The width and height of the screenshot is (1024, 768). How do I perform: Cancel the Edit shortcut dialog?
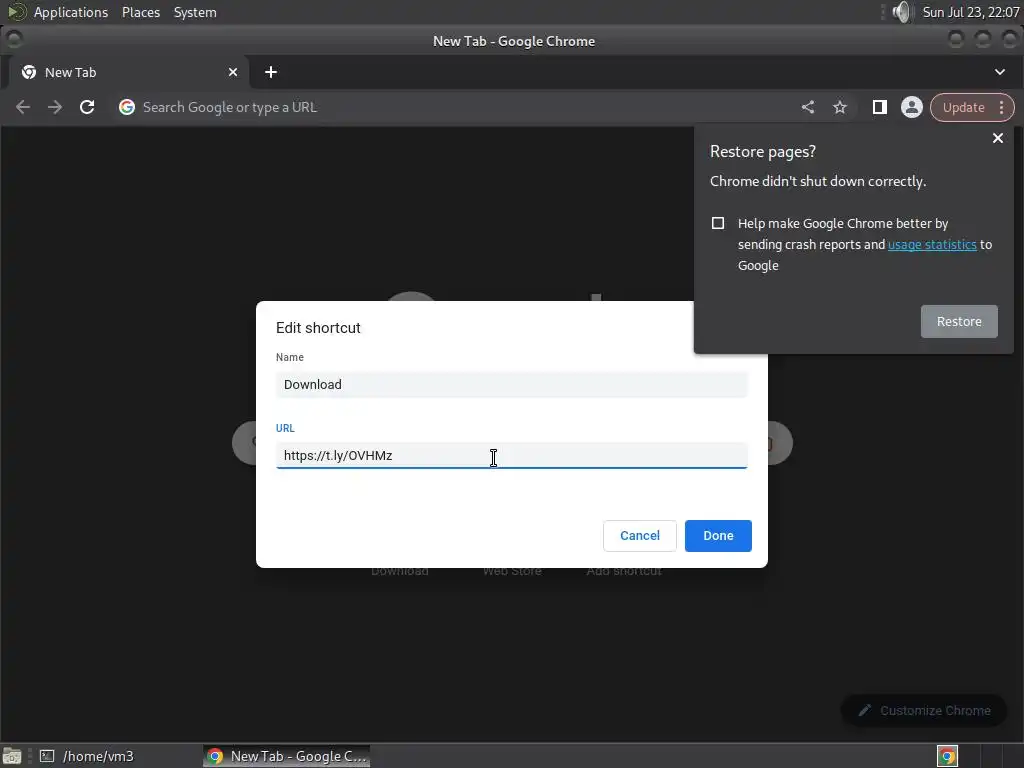[639, 536]
